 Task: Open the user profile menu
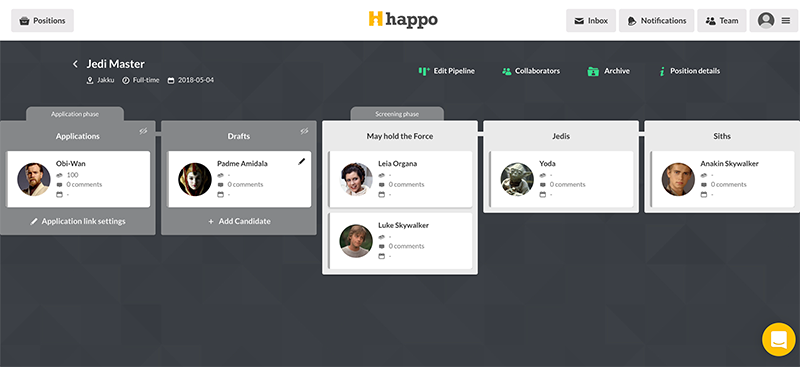(773, 21)
